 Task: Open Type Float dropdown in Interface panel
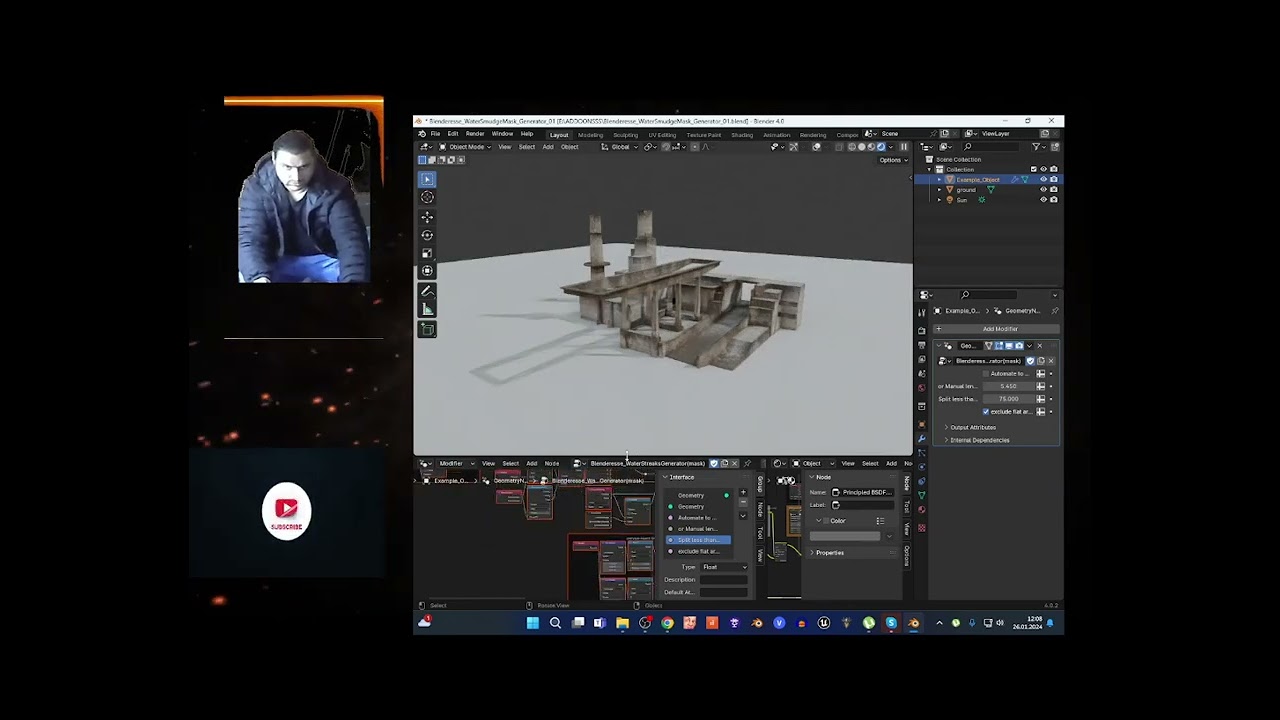(724, 567)
